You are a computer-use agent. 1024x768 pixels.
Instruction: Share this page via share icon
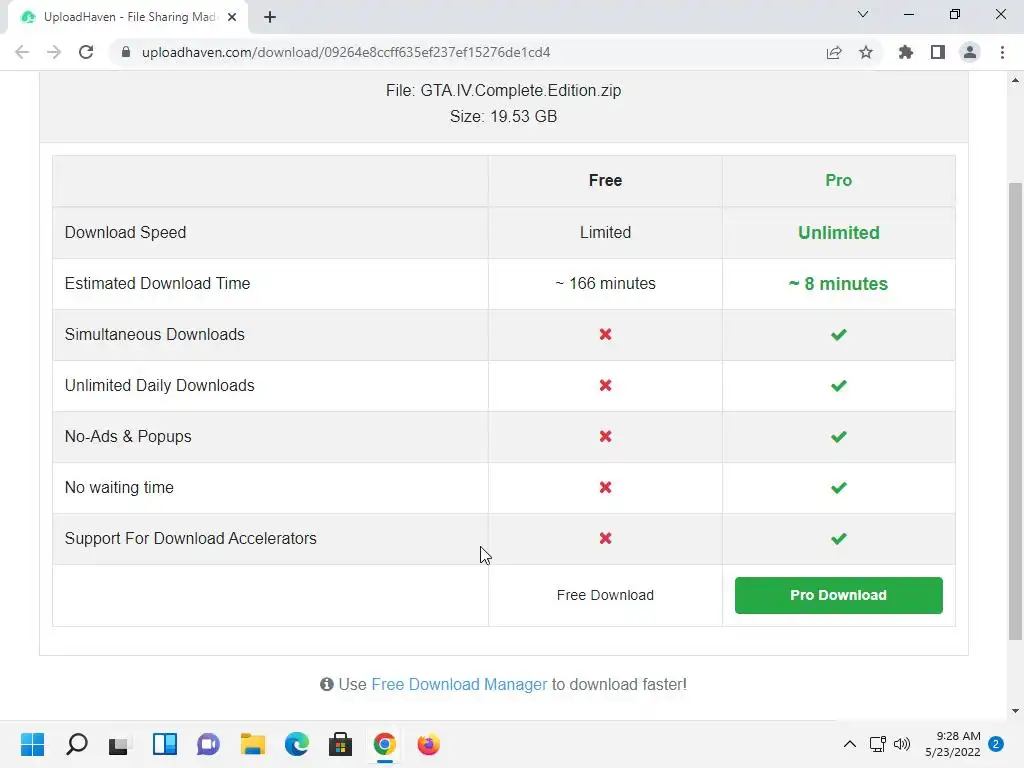(x=834, y=52)
